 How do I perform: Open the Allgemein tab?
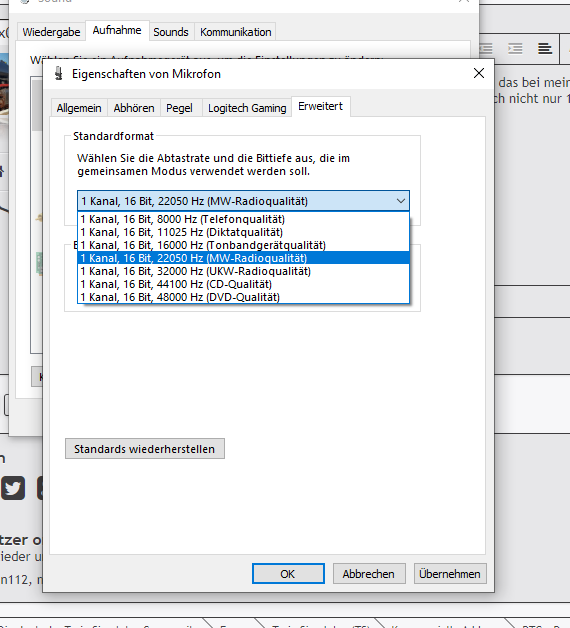point(79,108)
